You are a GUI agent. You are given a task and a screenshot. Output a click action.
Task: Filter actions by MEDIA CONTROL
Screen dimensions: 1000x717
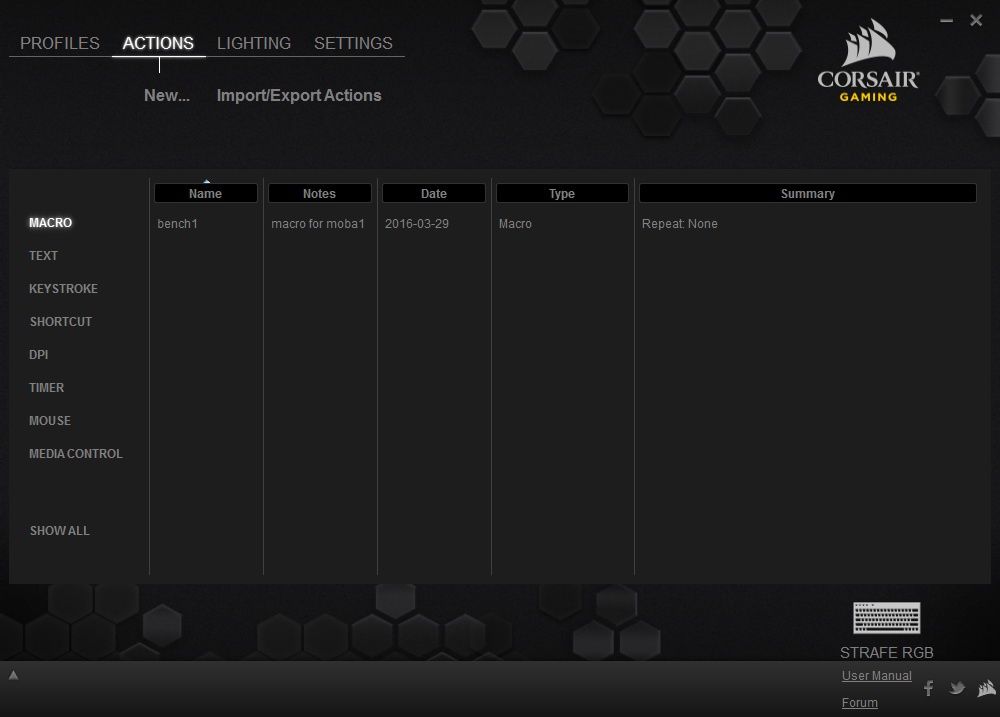75,454
